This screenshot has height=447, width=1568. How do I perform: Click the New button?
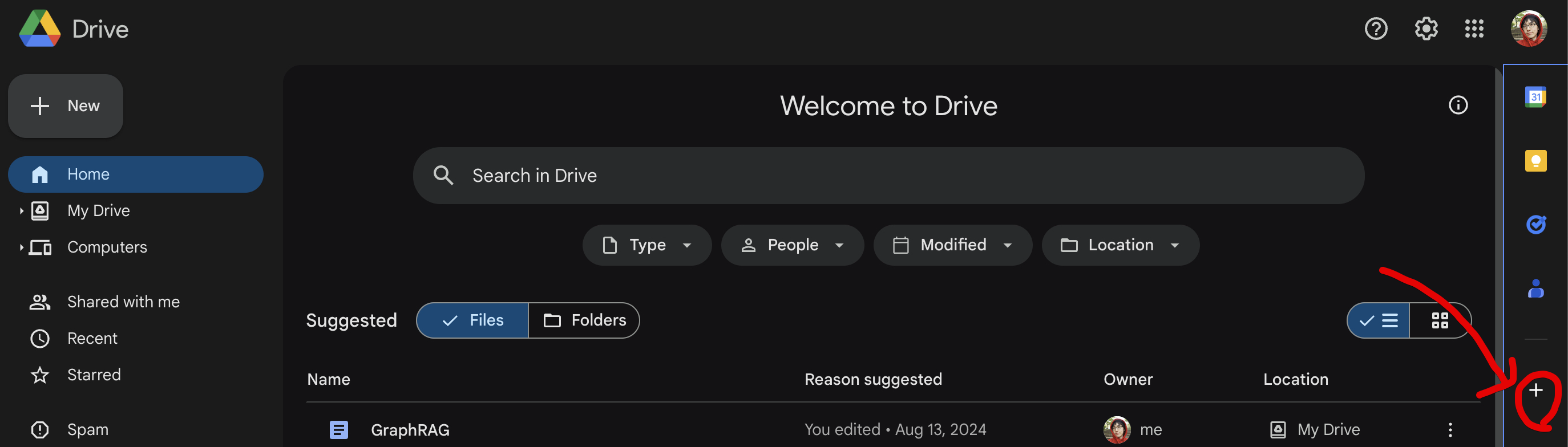66,106
